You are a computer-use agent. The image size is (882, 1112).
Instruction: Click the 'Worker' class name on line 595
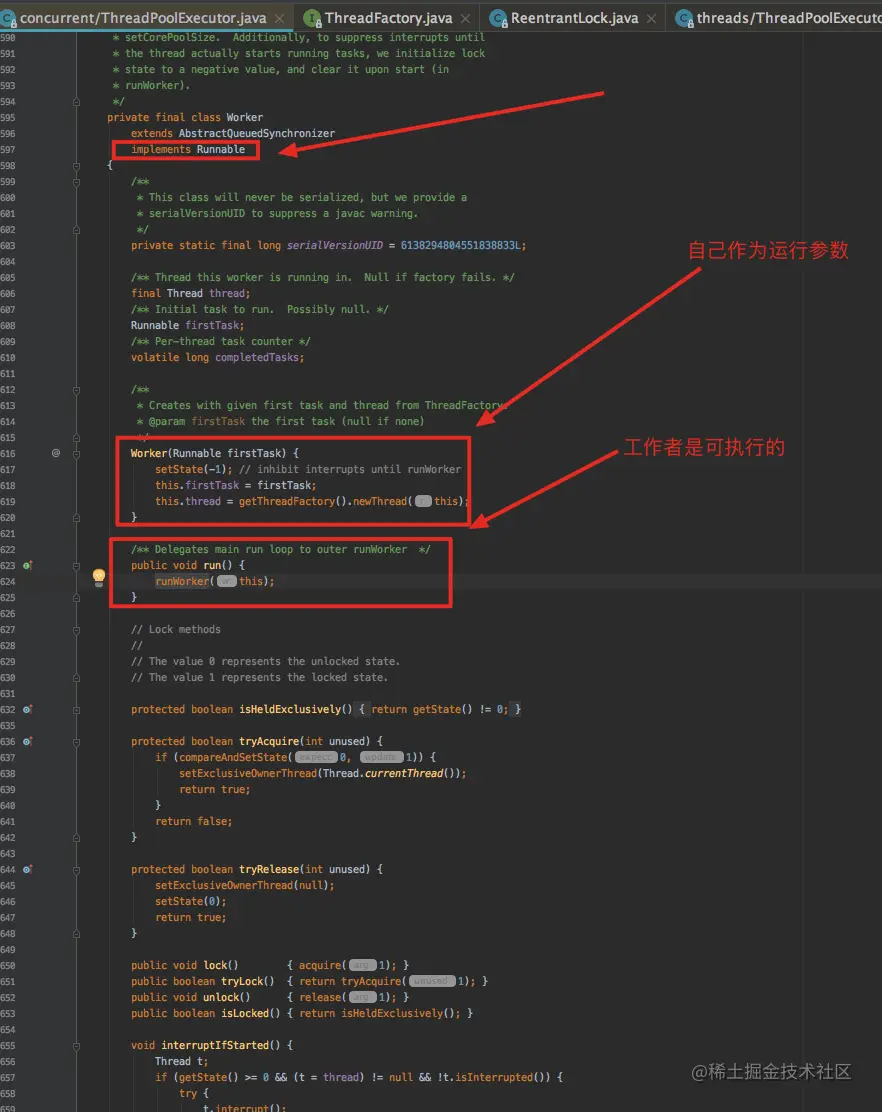click(245, 117)
